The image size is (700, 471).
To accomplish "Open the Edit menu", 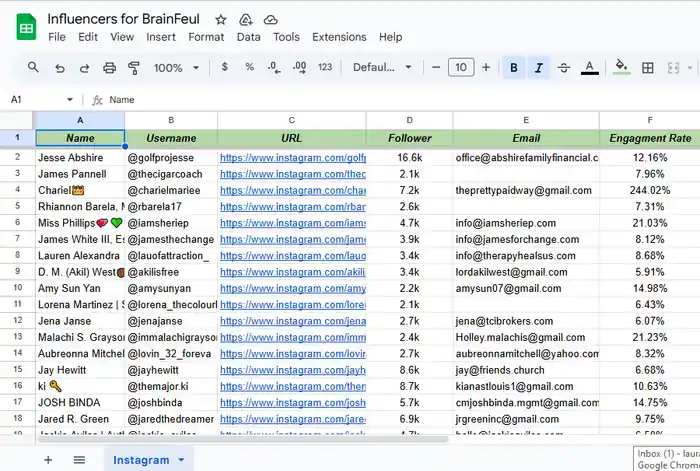I will coord(88,37).
